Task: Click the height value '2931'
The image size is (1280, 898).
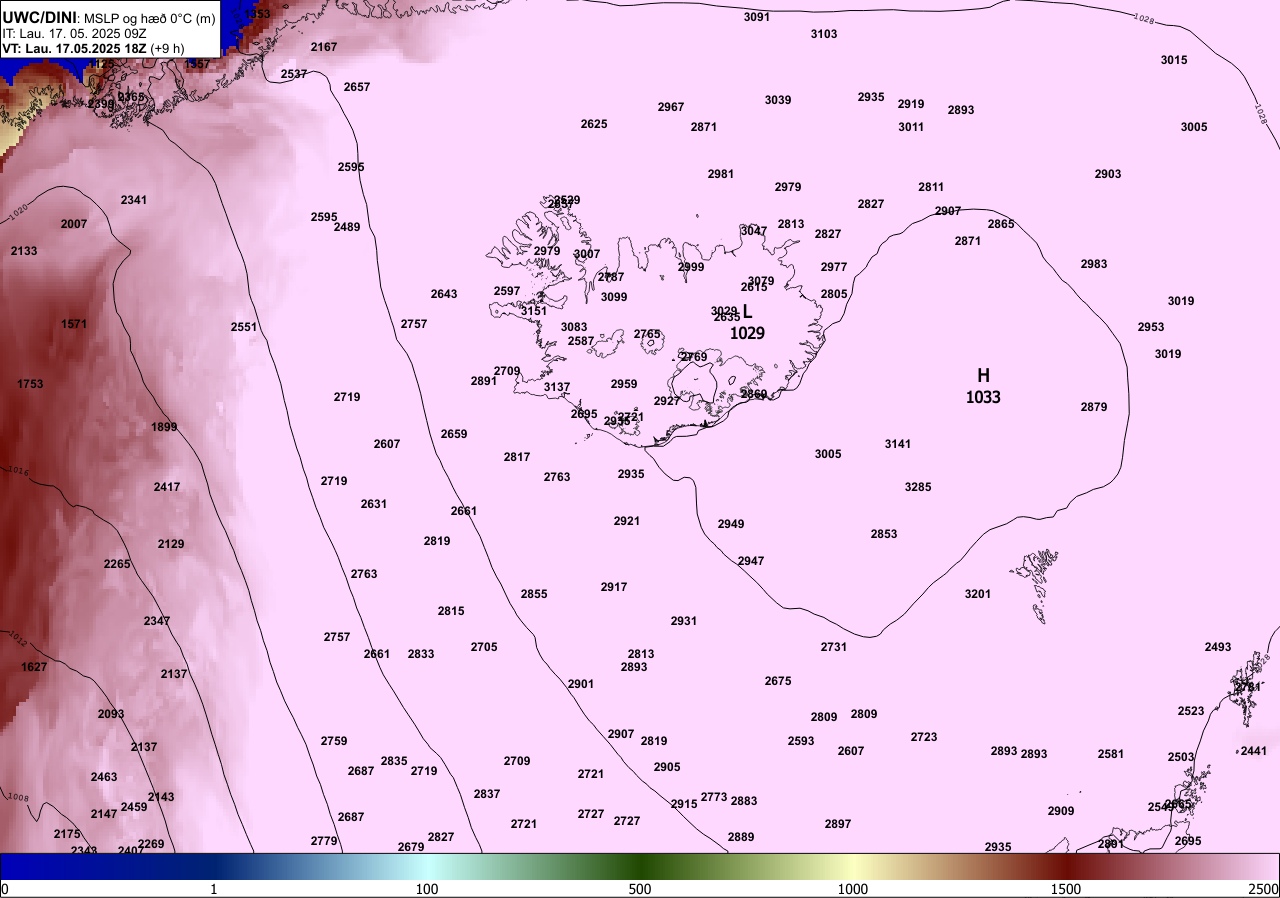Action: coord(684,621)
